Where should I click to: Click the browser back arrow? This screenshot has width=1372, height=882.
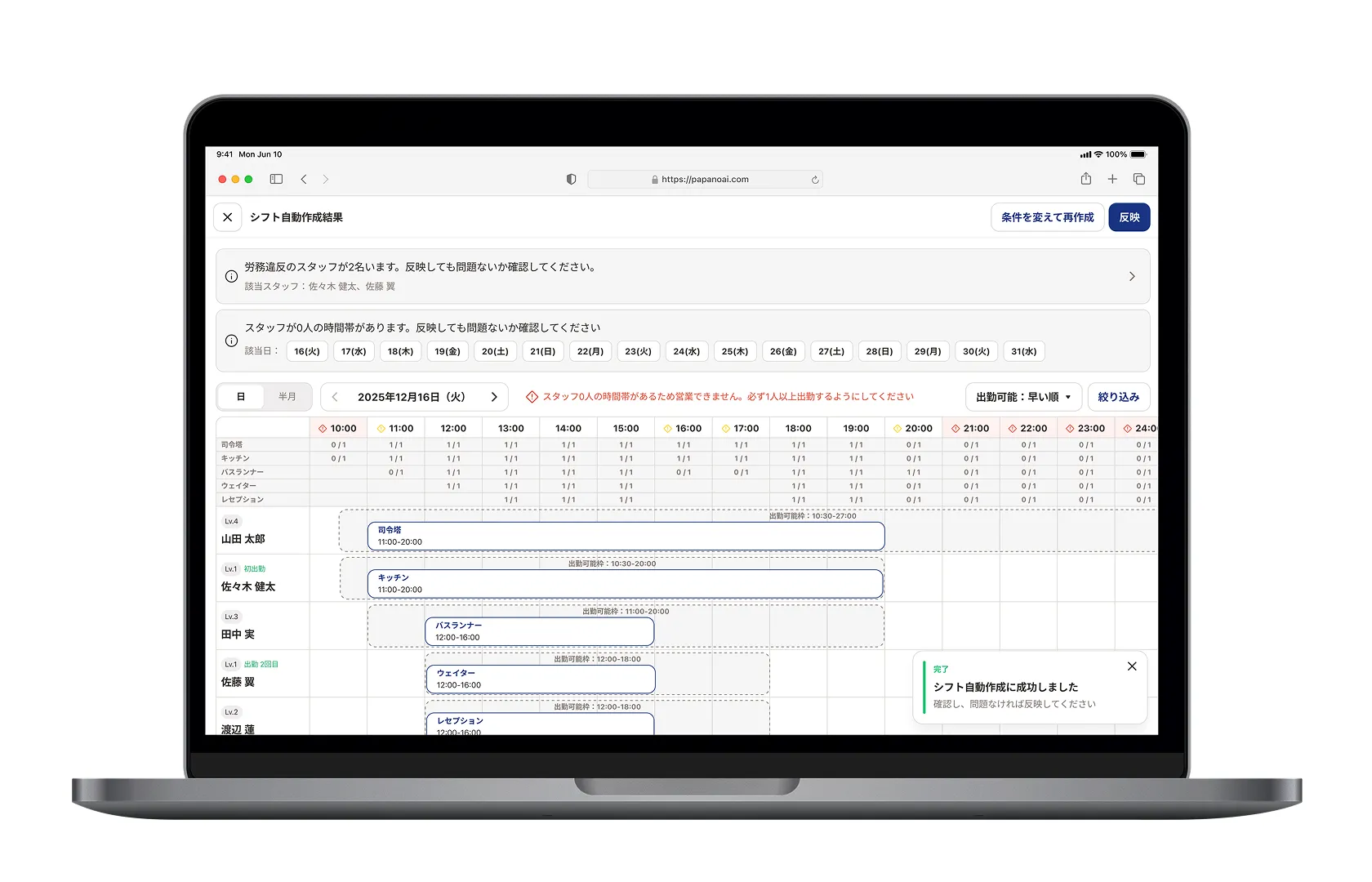point(304,179)
